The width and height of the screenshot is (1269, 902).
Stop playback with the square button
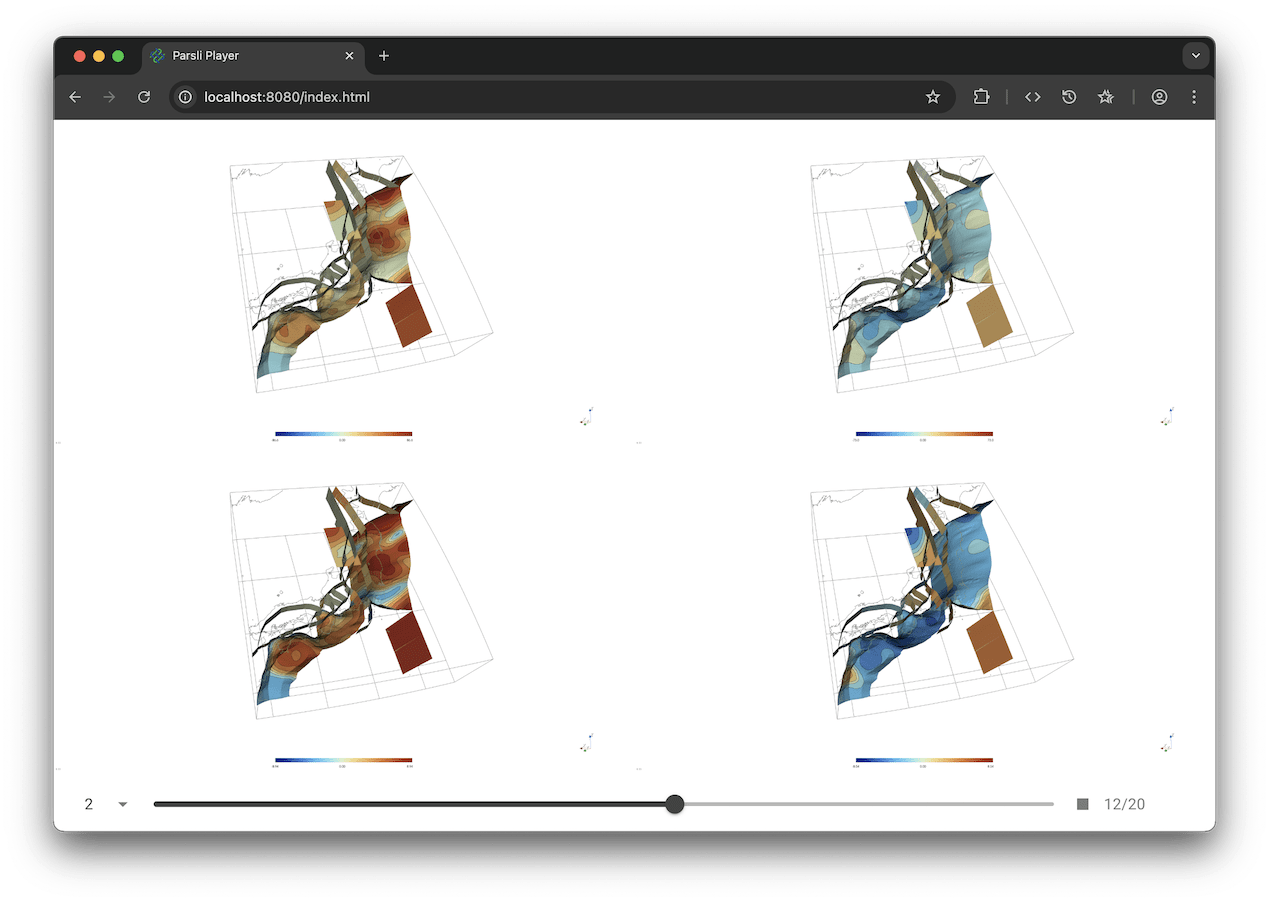point(1083,804)
